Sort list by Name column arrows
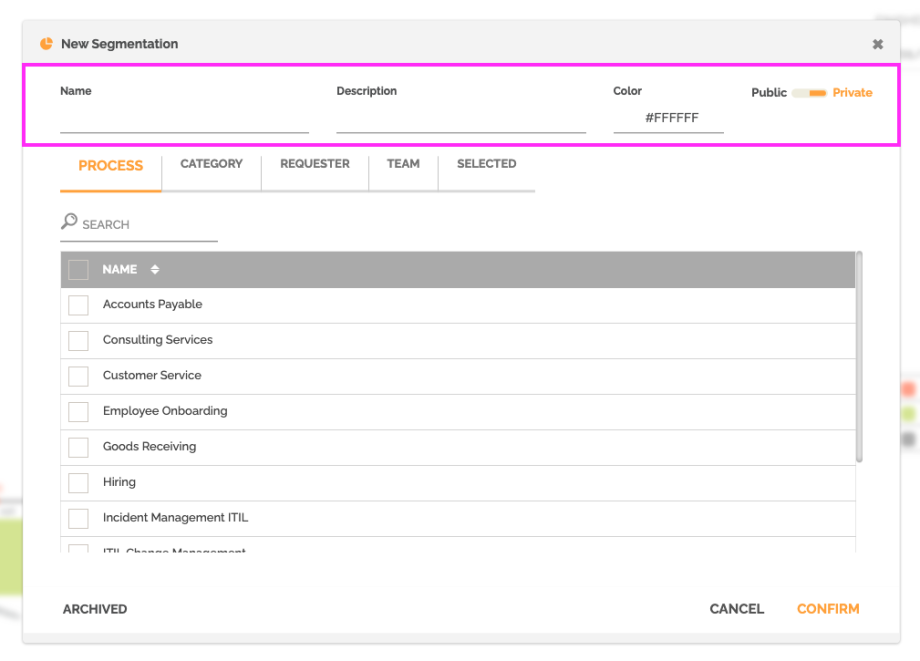Image resolution: width=920 pixels, height=661 pixels. click(x=155, y=270)
